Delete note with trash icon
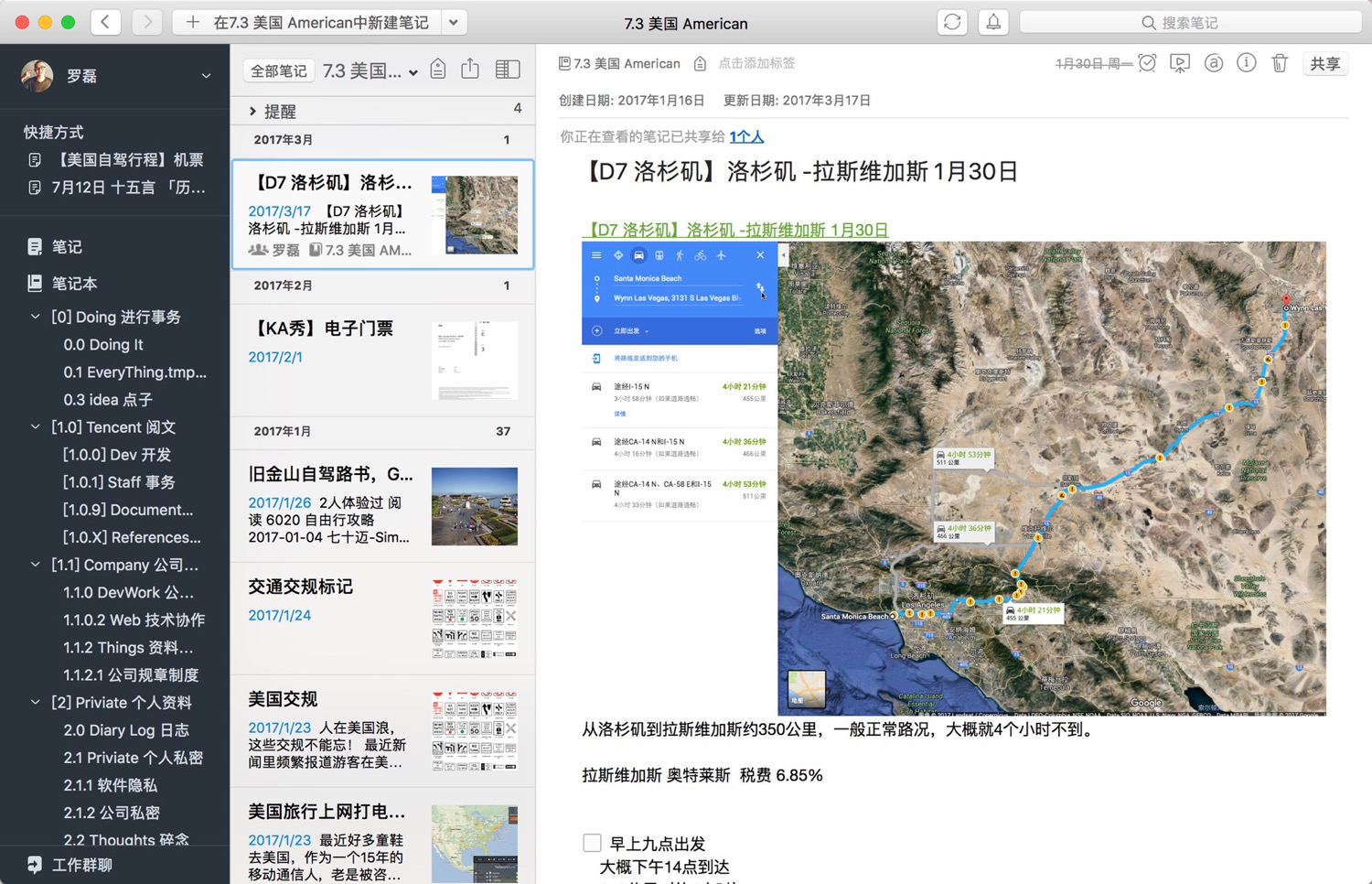This screenshot has height=884, width=1372. pos(1279,63)
